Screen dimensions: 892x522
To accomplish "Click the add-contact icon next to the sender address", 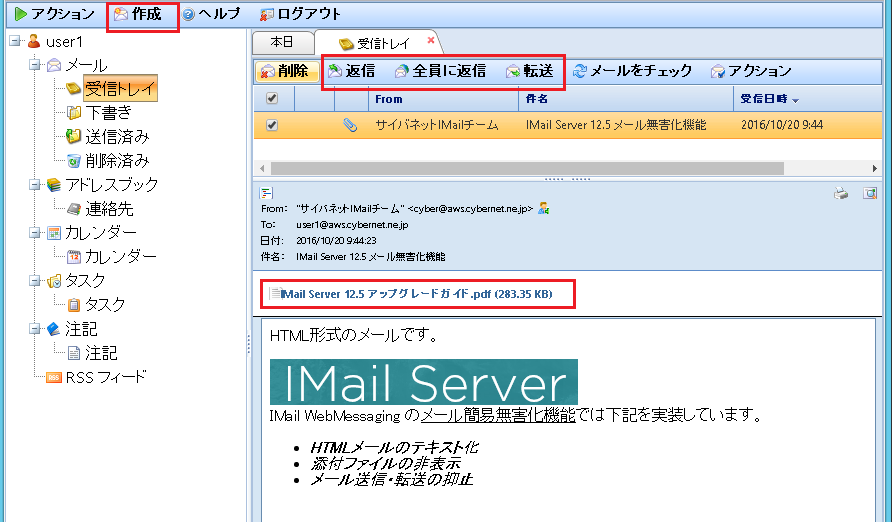I will click(x=544, y=209).
